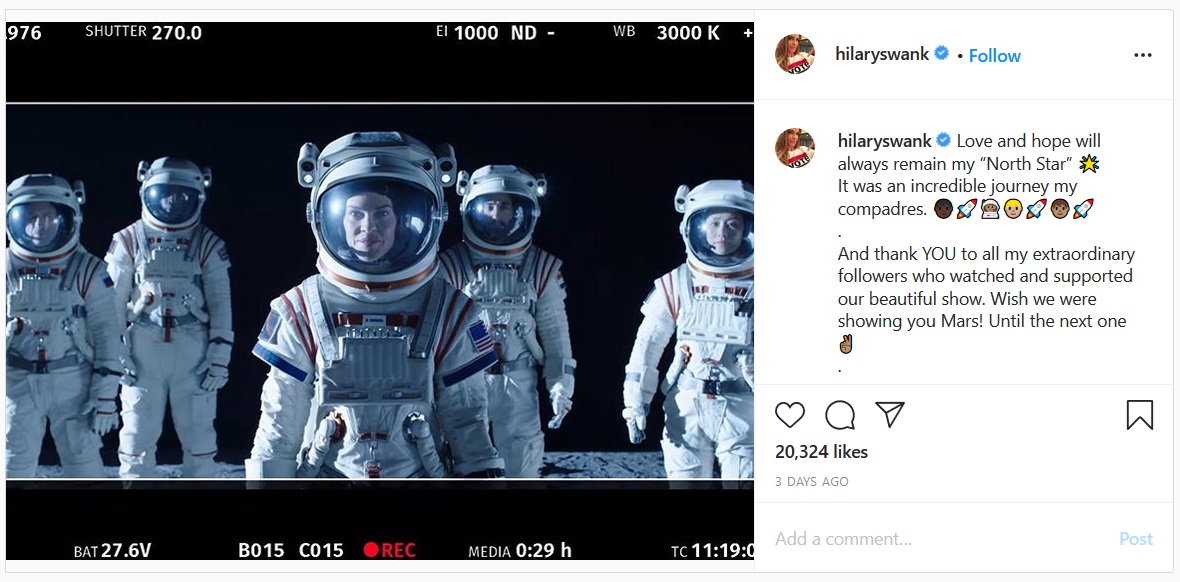View the caption profile picture
Viewport: 1180px width, 582px height.
(795, 148)
